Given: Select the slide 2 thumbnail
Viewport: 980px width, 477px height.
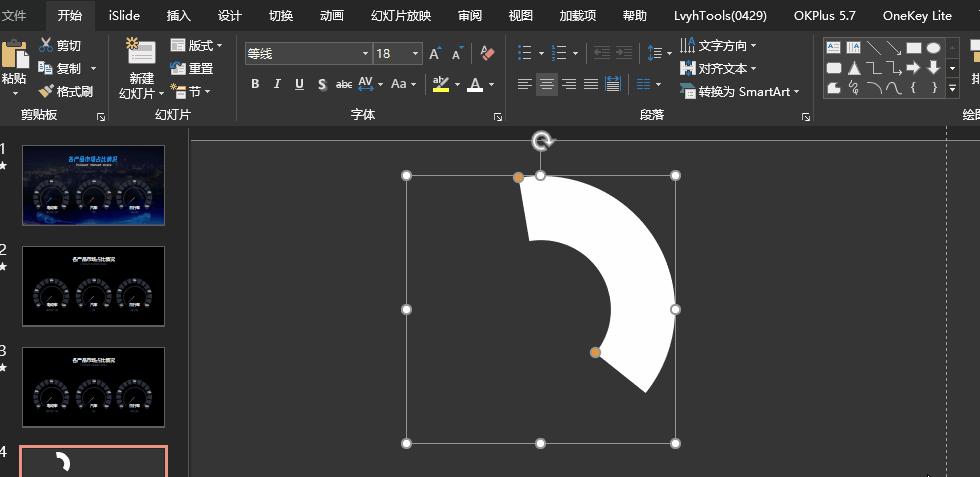Looking at the screenshot, I should [x=93, y=285].
